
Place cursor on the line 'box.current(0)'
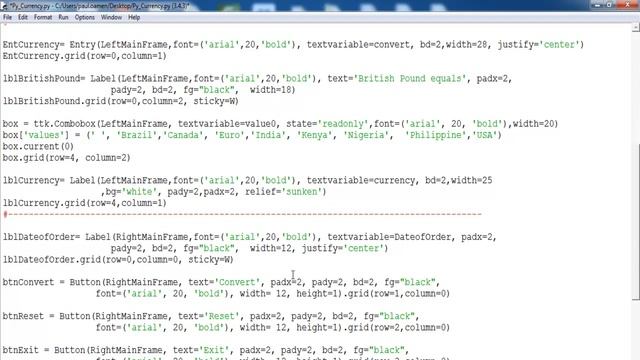point(38,146)
